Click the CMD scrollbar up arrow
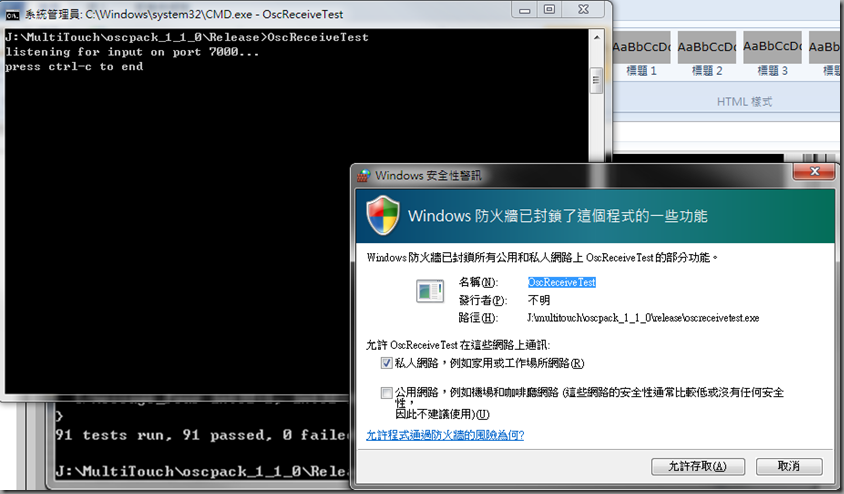The width and height of the screenshot is (844, 494). coord(596,38)
